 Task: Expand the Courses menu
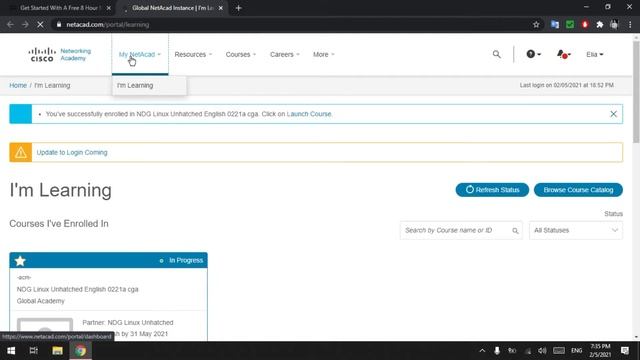pyautogui.click(x=241, y=54)
